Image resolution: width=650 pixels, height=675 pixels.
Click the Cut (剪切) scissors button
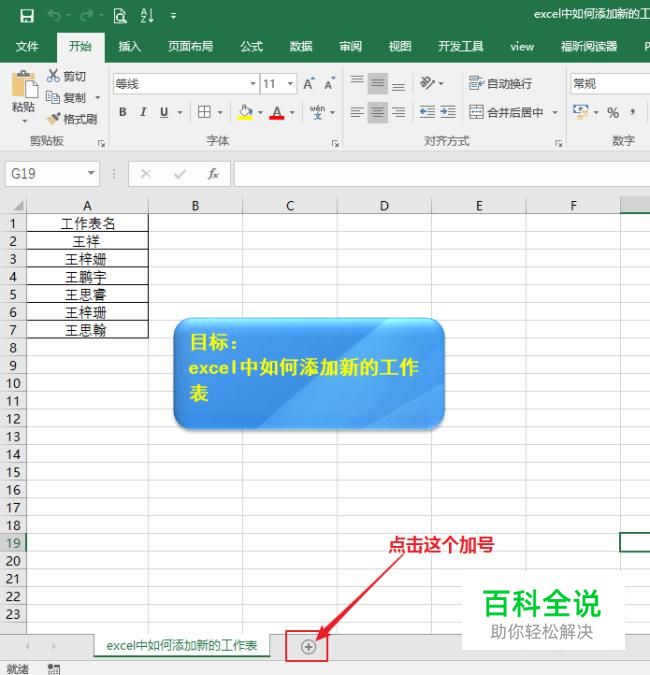(66, 76)
